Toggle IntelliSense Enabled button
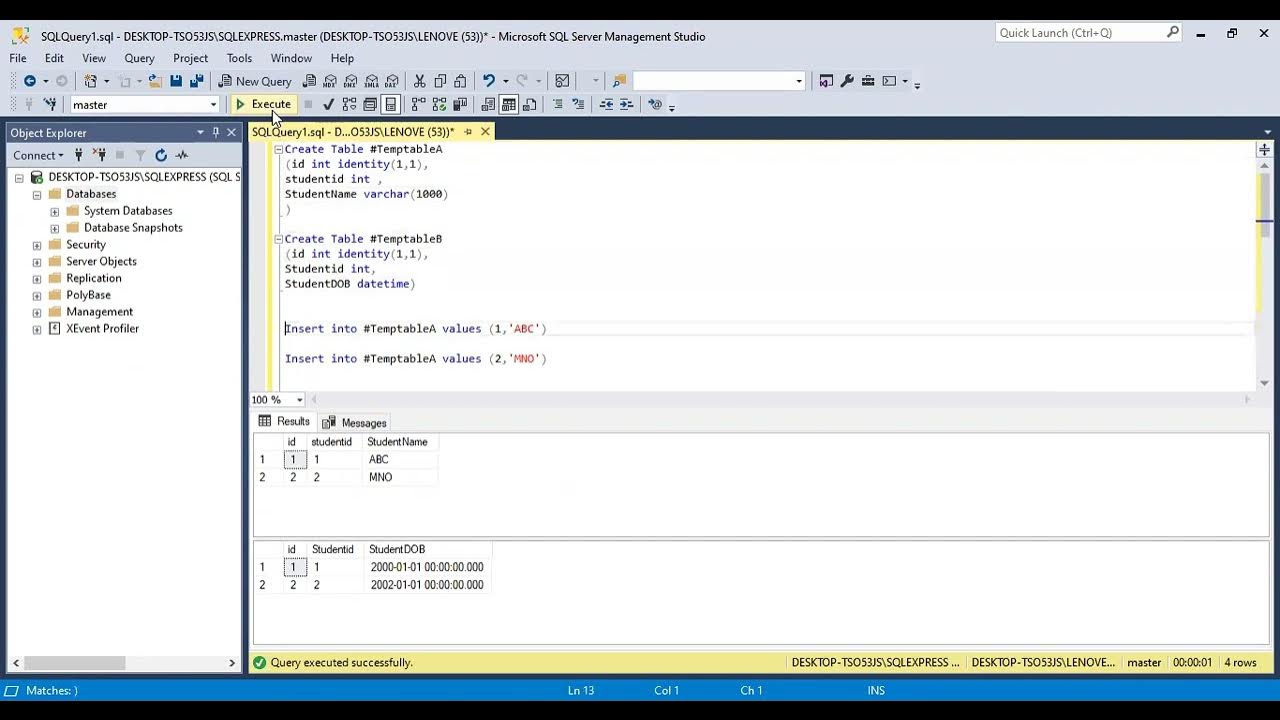1280x720 pixels. (x=391, y=104)
